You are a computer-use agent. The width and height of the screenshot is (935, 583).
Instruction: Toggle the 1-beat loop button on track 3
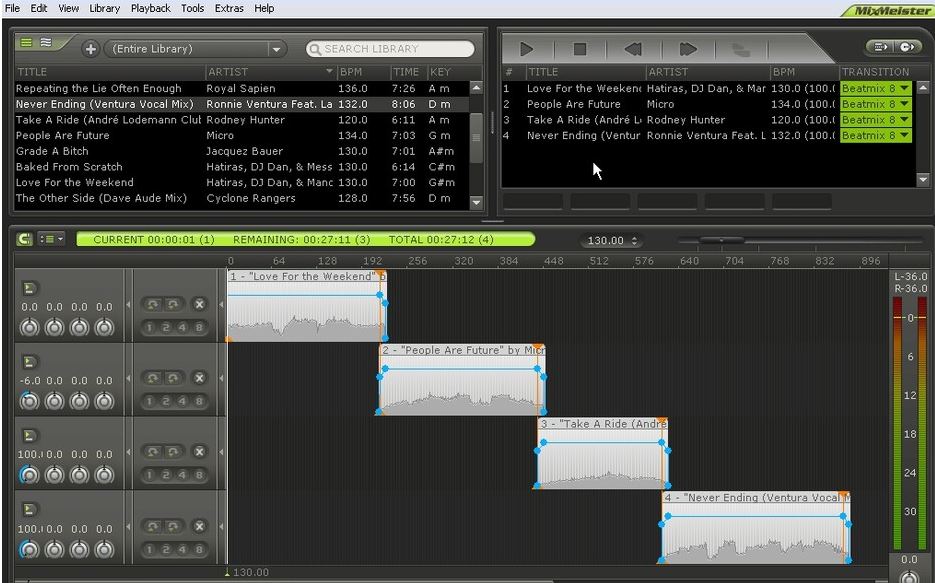pyautogui.click(x=149, y=475)
